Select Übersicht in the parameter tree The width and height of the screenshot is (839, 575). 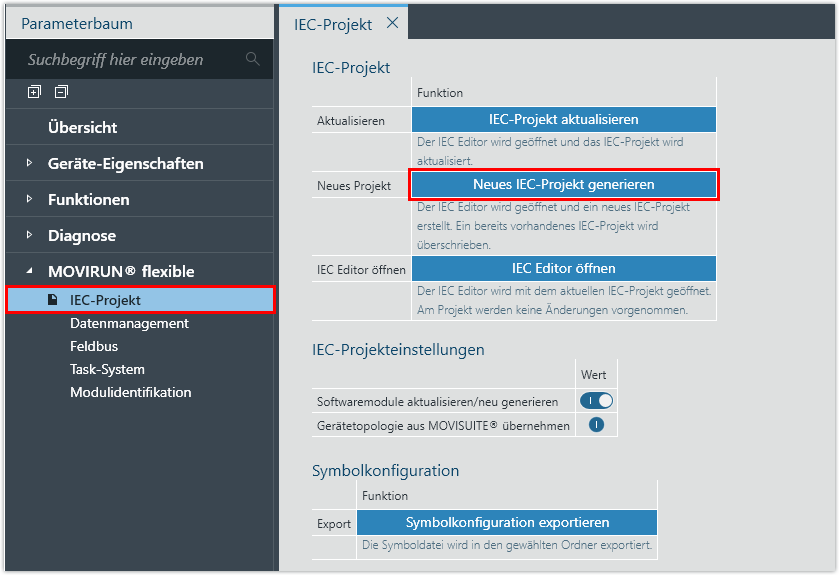click(x=82, y=128)
